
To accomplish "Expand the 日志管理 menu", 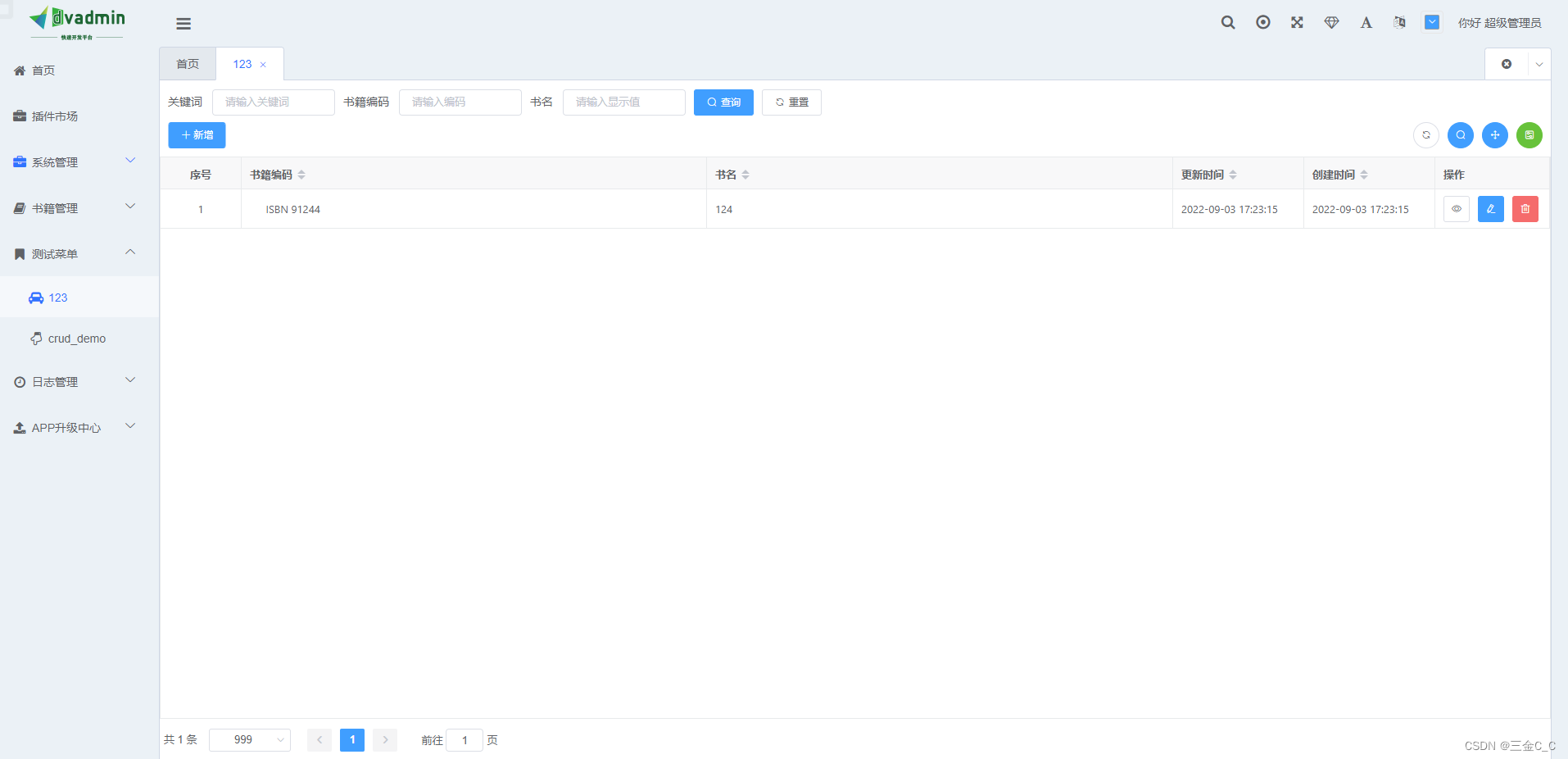I will click(x=79, y=382).
